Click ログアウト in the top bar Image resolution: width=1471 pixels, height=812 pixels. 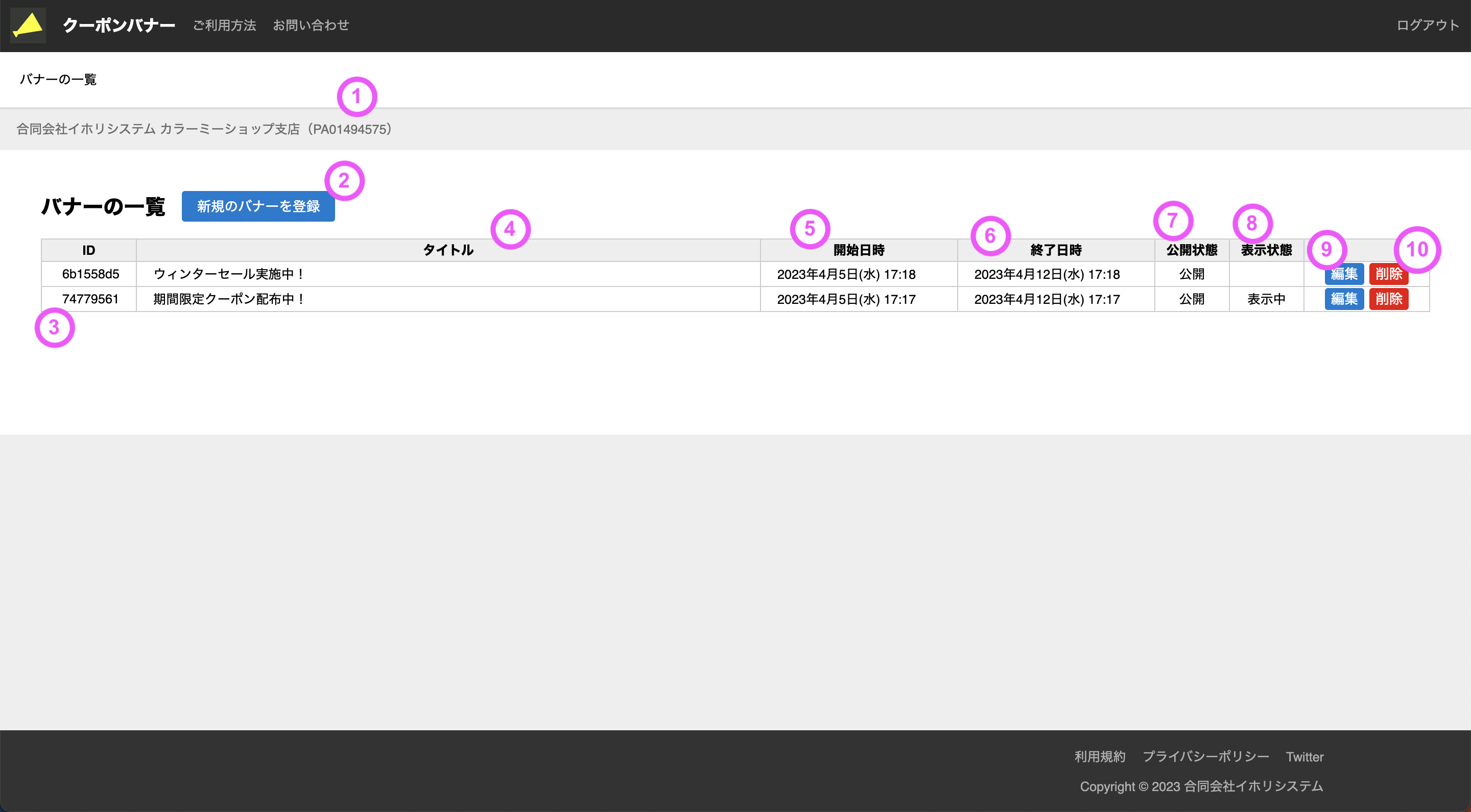coord(1427,25)
